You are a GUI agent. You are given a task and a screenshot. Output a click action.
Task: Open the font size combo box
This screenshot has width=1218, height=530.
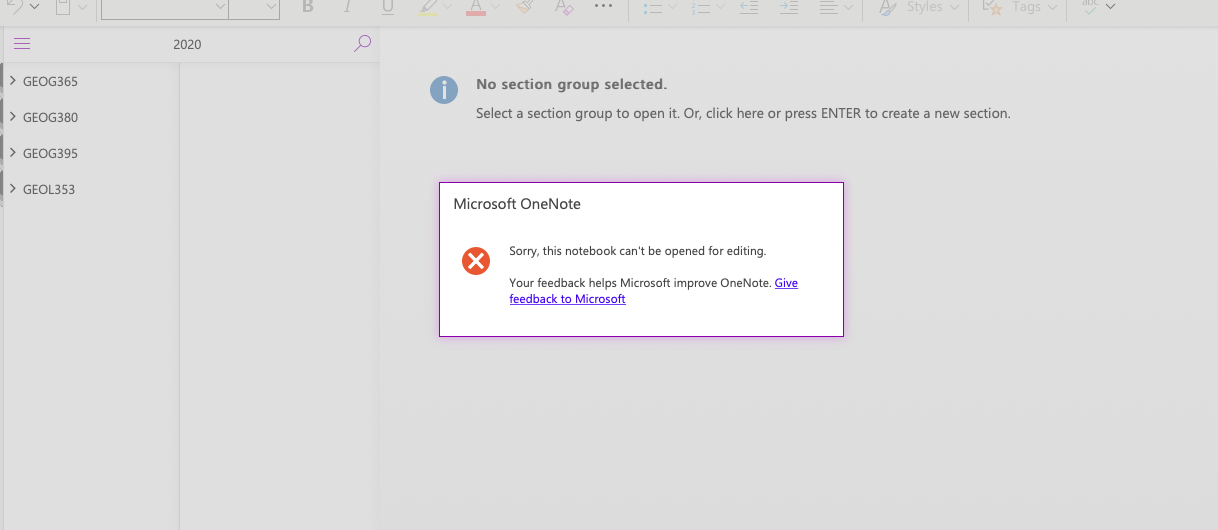coord(254,7)
